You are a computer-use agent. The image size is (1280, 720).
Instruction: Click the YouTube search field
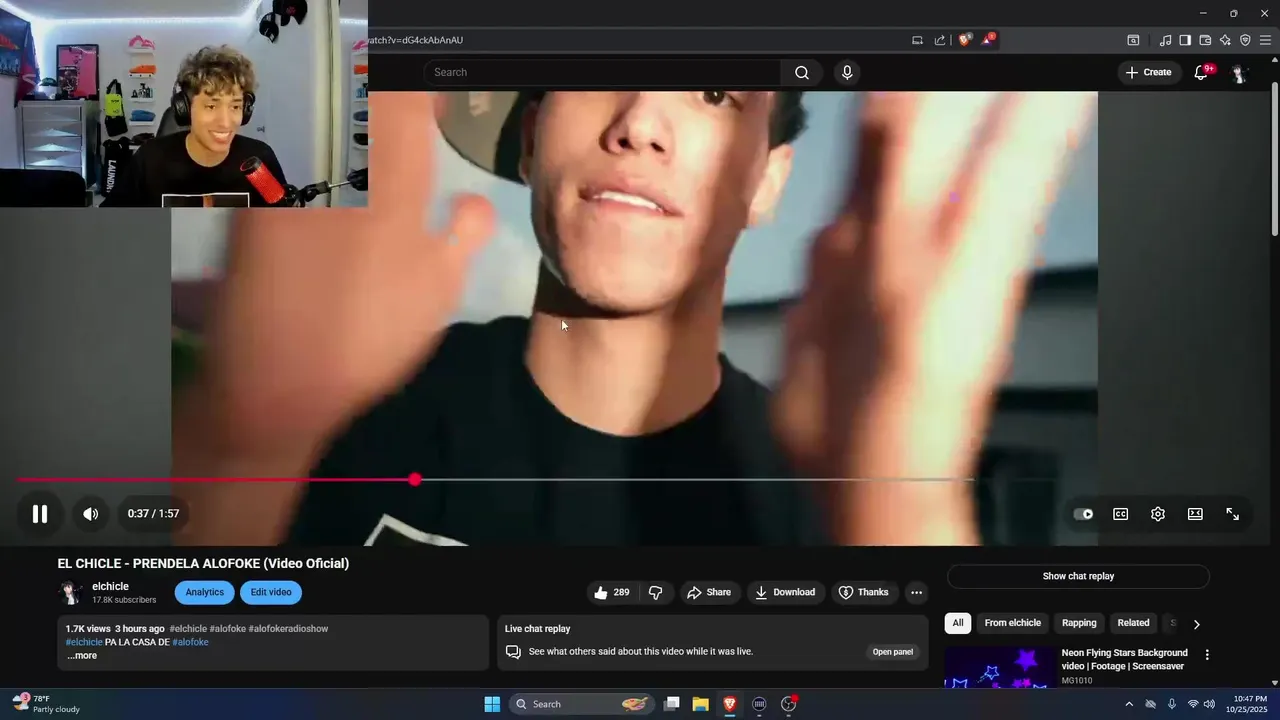pyautogui.click(x=602, y=72)
